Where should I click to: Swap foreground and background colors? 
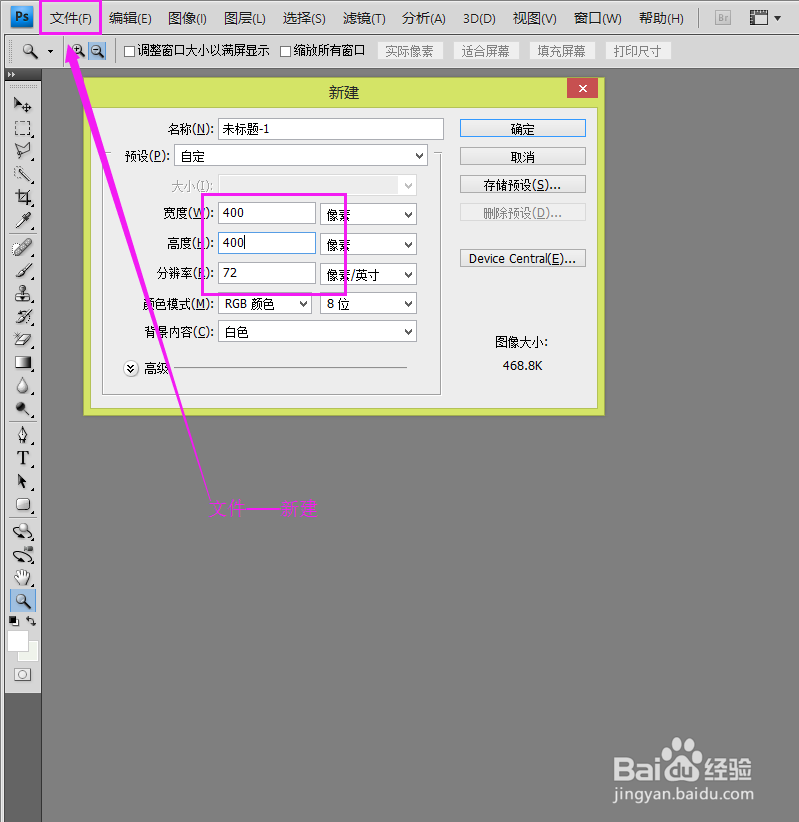point(31,621)
